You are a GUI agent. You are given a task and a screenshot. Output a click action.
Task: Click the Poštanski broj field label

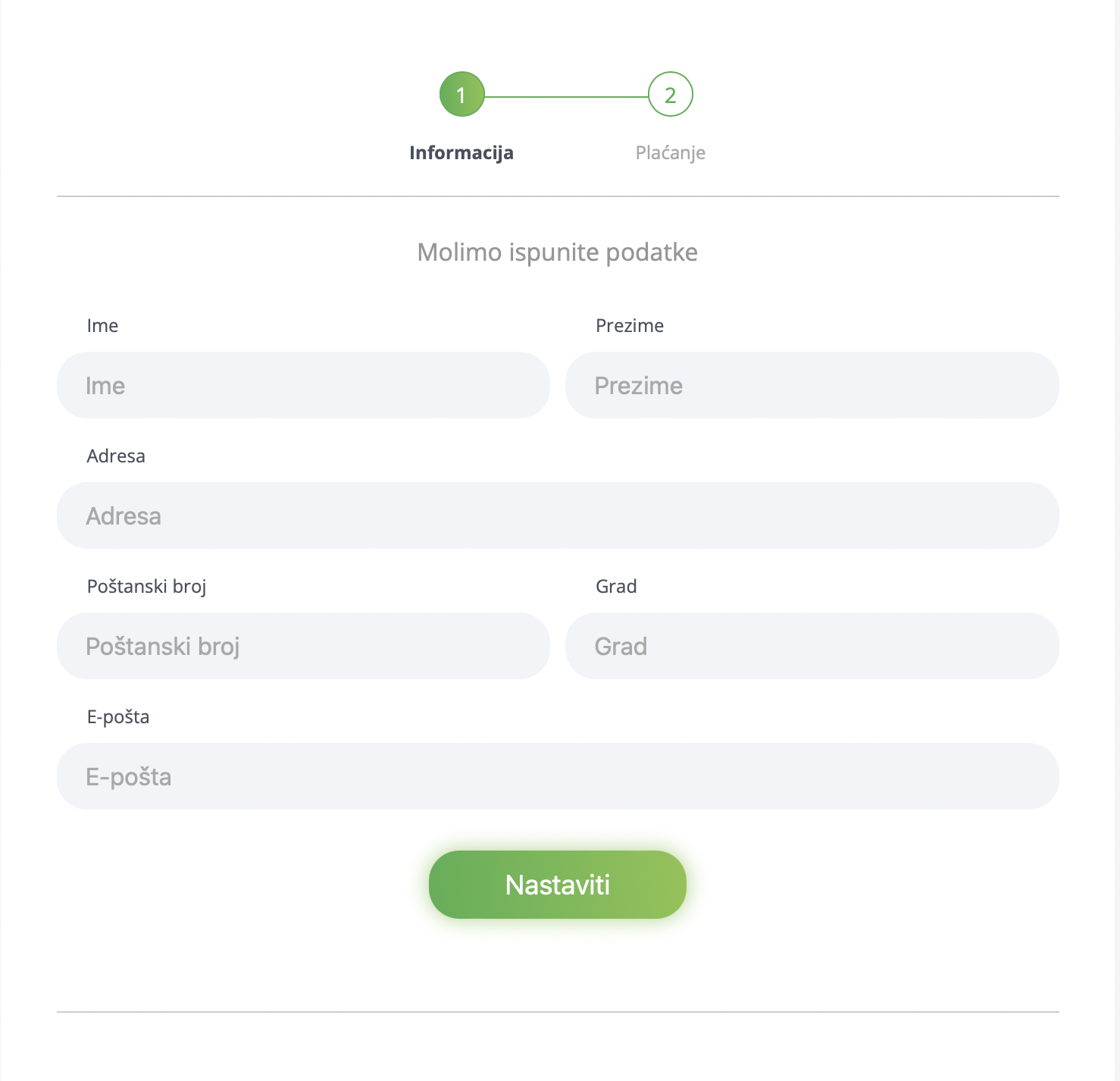pos(146,587)
